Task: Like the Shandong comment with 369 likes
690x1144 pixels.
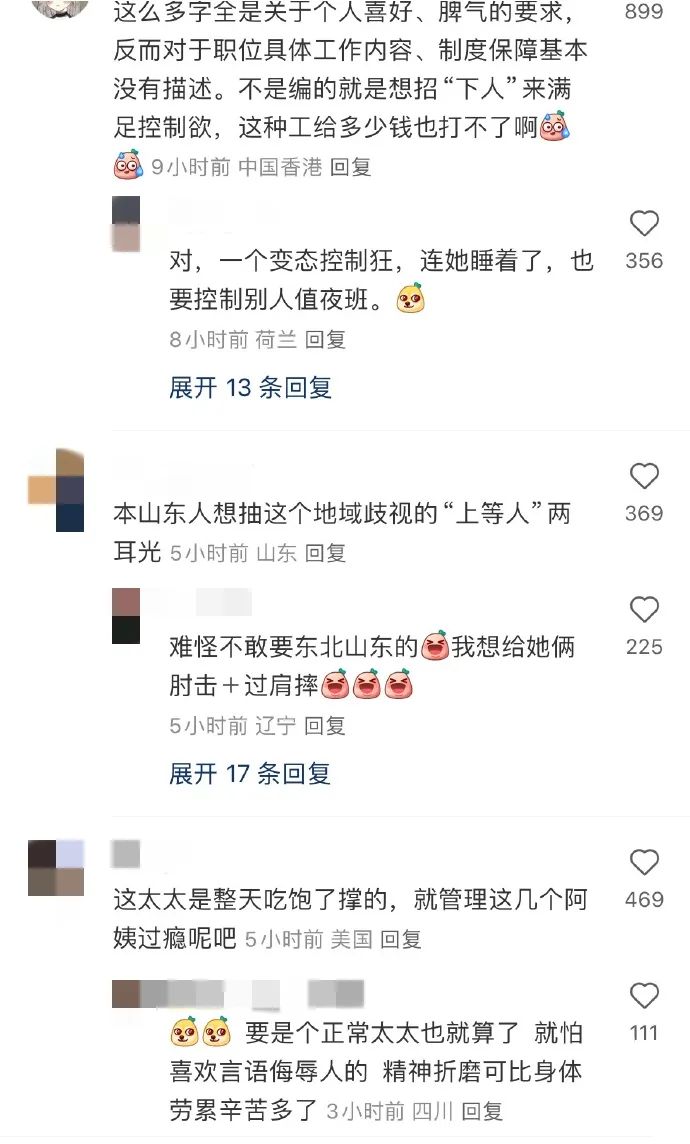Action: (644, 476)
